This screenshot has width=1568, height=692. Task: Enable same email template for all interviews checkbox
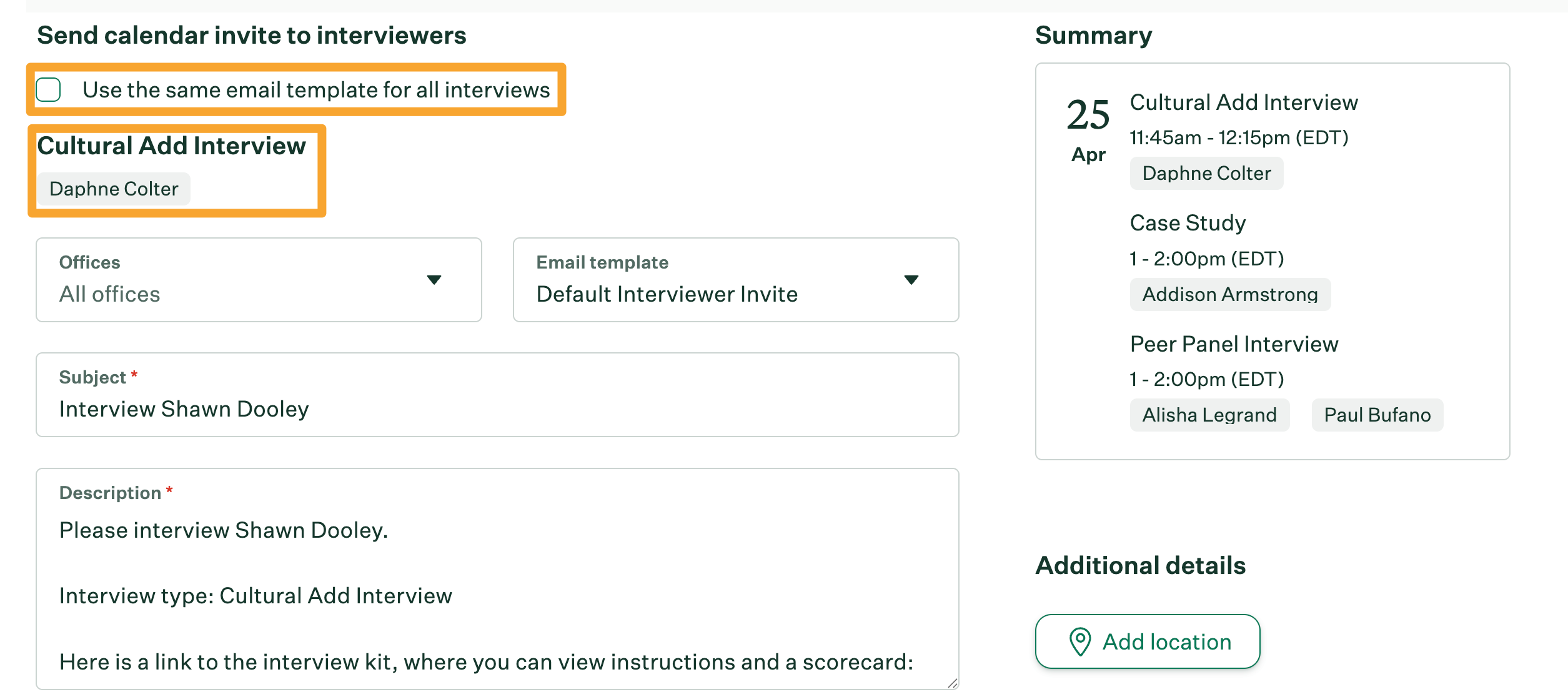click(x=48, y=90)
